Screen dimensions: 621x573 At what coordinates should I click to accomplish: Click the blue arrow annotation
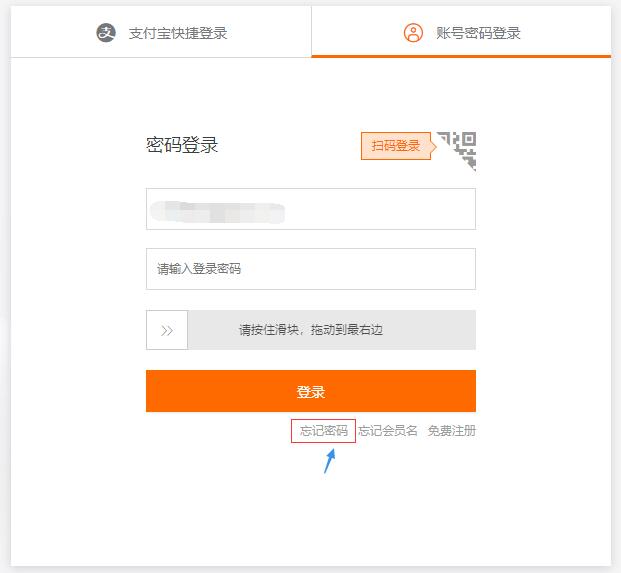(x=330, y=462)
